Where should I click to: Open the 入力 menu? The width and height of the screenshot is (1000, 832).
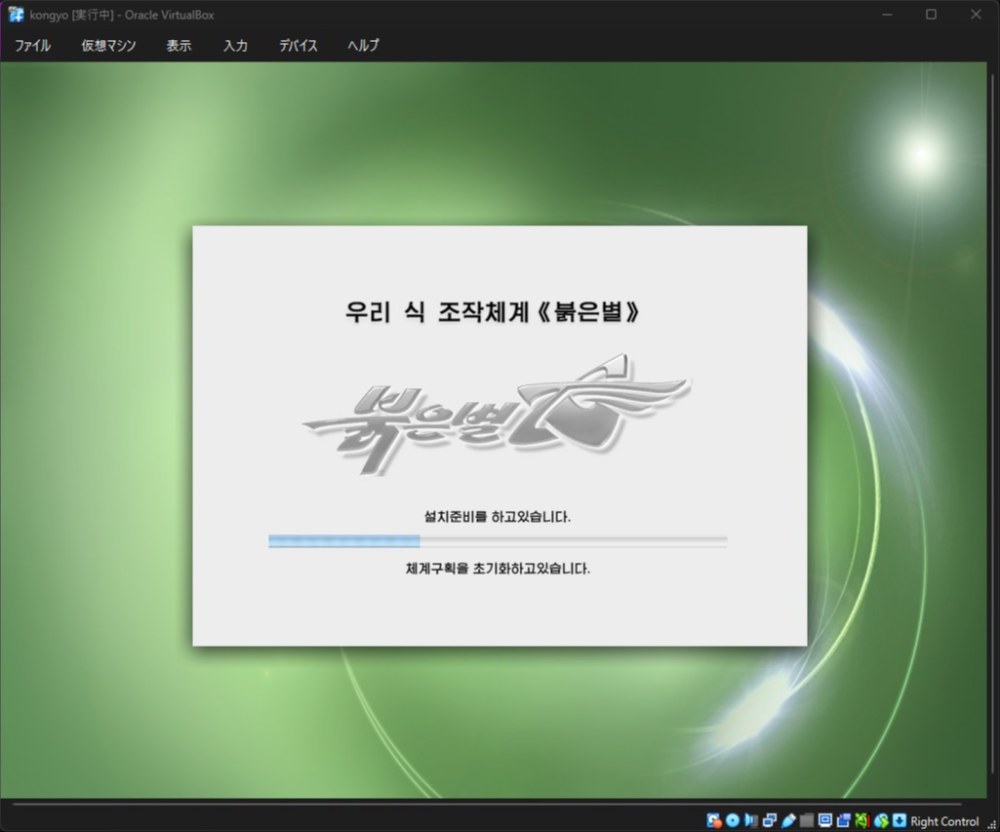(x=235, y=45)
